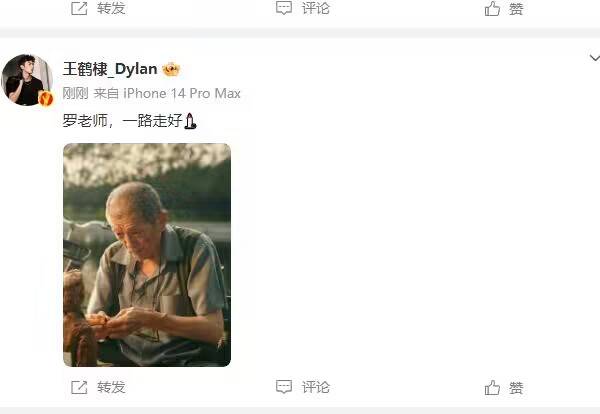Click the 转发 text of the preceding post
Image resolution: width=600 pixels, height=414 pixels.
[111, 8]
